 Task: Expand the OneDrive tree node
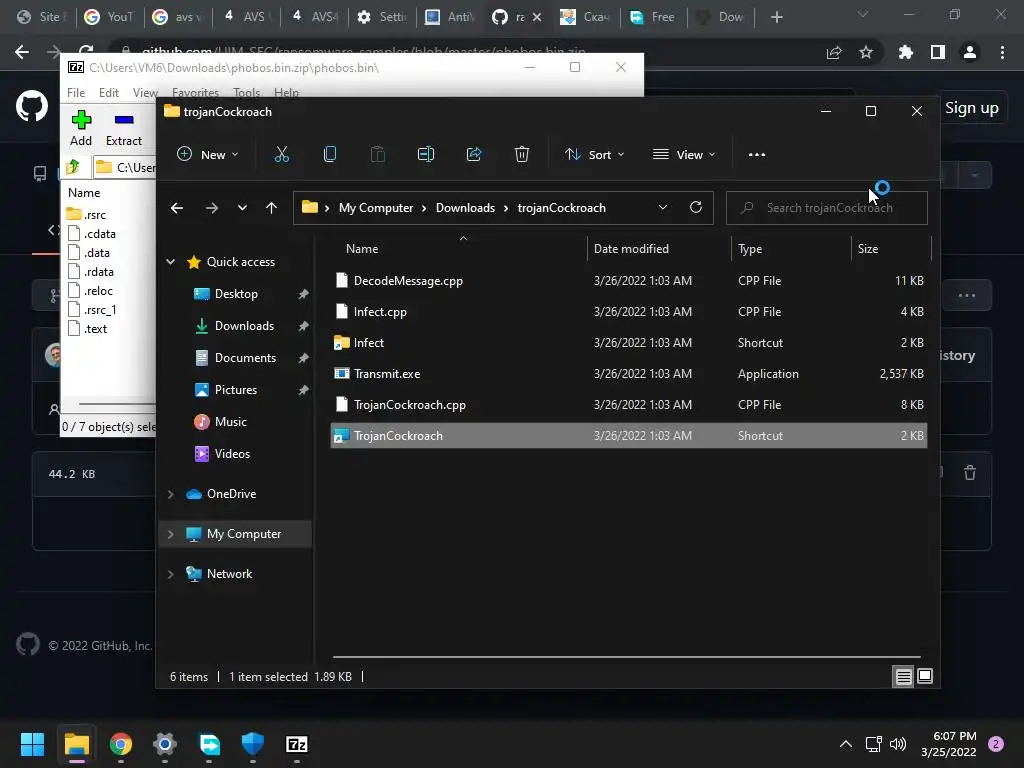170,494
